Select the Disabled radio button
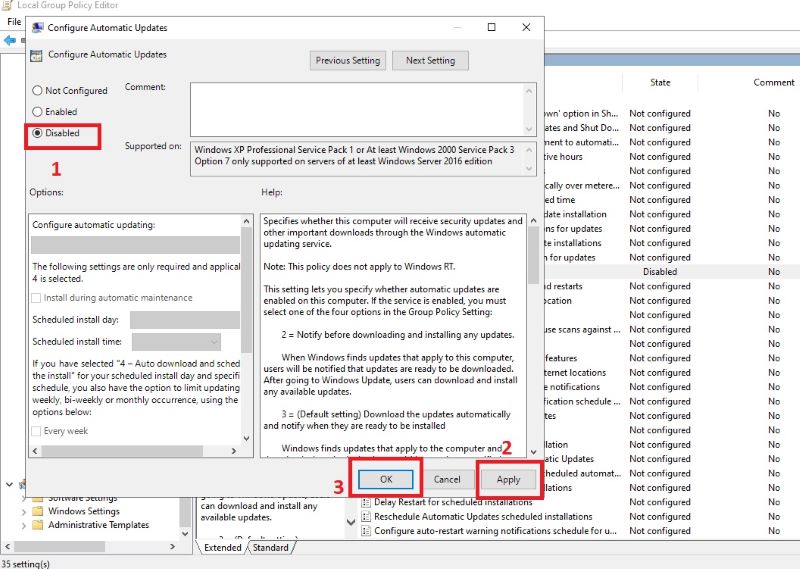Viewport: 800px width, 569px height. [x=37, y=133]
